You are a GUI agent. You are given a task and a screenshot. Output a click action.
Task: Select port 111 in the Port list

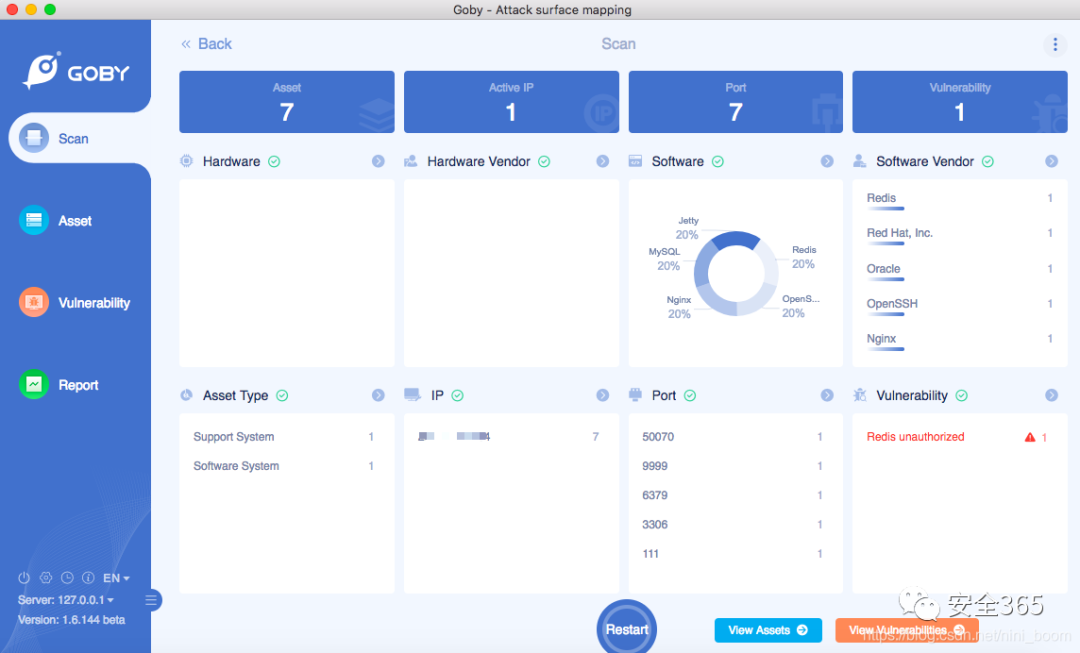733,554
